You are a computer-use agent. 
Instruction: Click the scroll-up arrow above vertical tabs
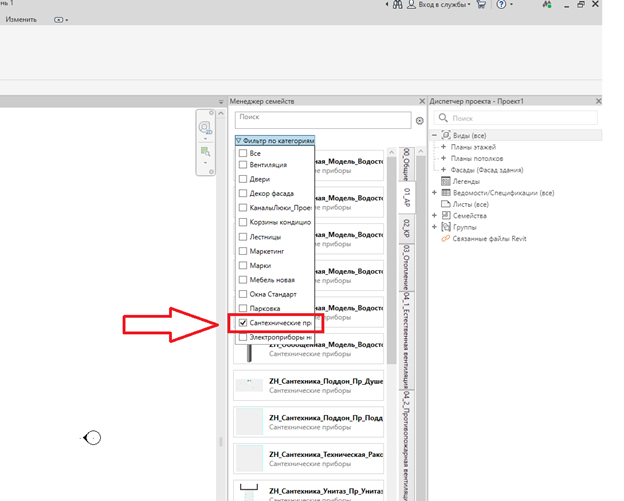[421, 151]
